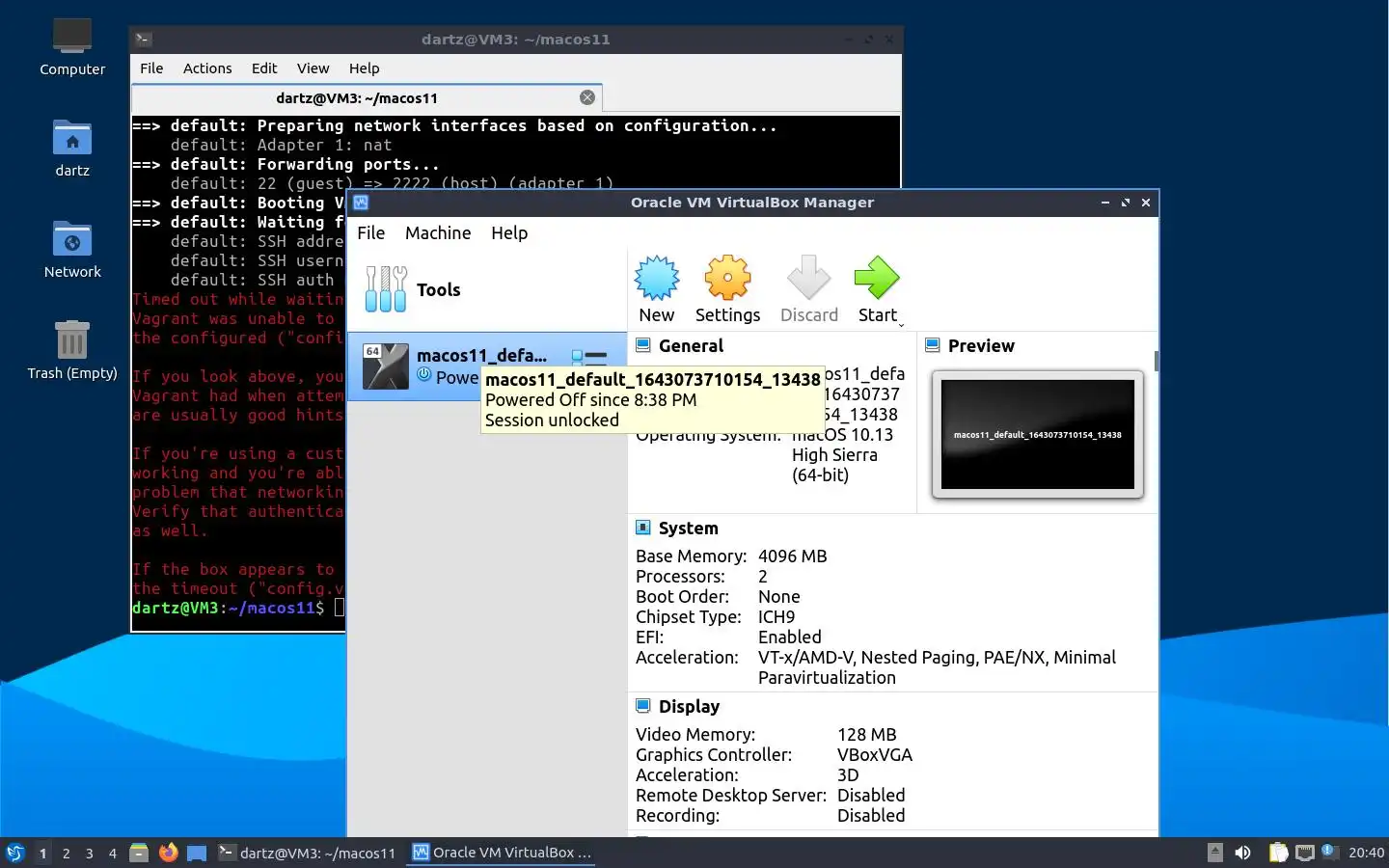The width and height of the screenshot is (1389, 868).
Task: Click the "4096 MB" base memory value
Action: pos(792,556)
